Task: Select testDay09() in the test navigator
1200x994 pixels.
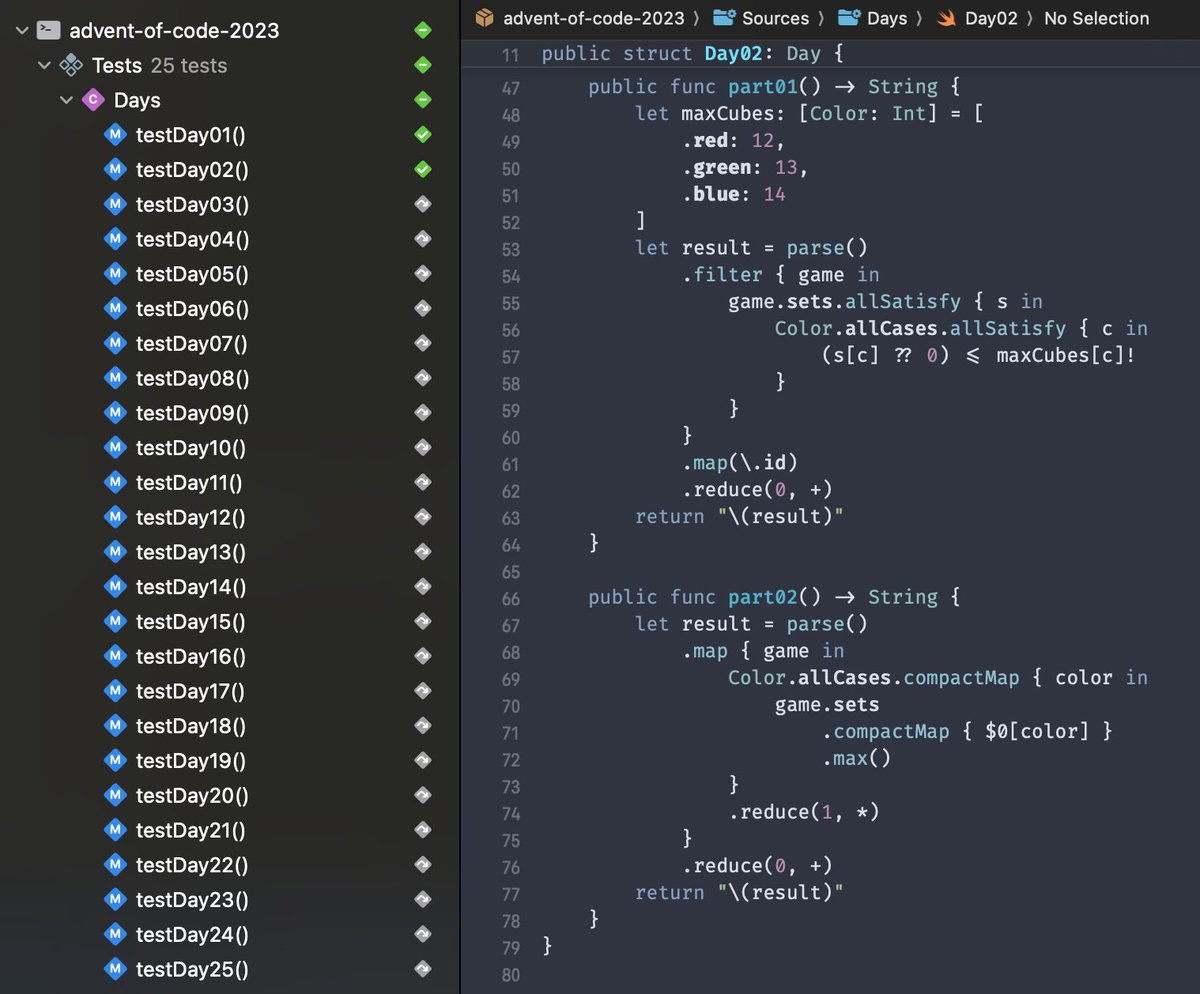Action: [x=192, y=413]
